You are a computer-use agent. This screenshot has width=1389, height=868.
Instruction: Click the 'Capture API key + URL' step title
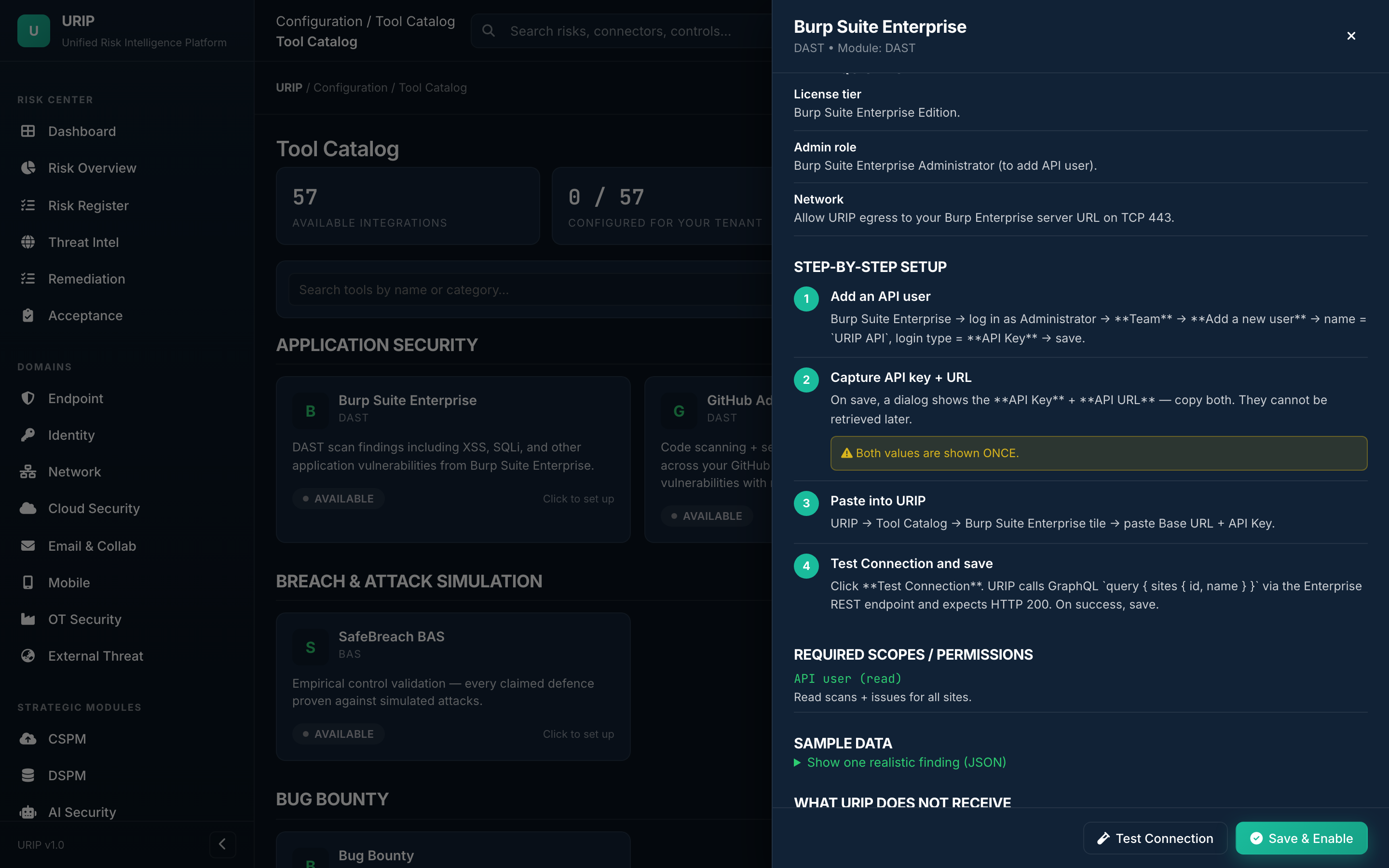tap(900, 377)
